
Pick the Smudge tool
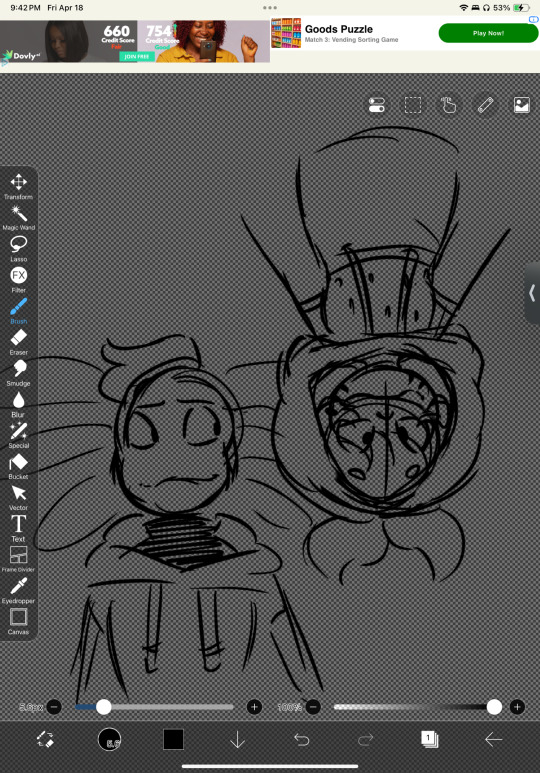pyautogui.click(x=18, y=373)
